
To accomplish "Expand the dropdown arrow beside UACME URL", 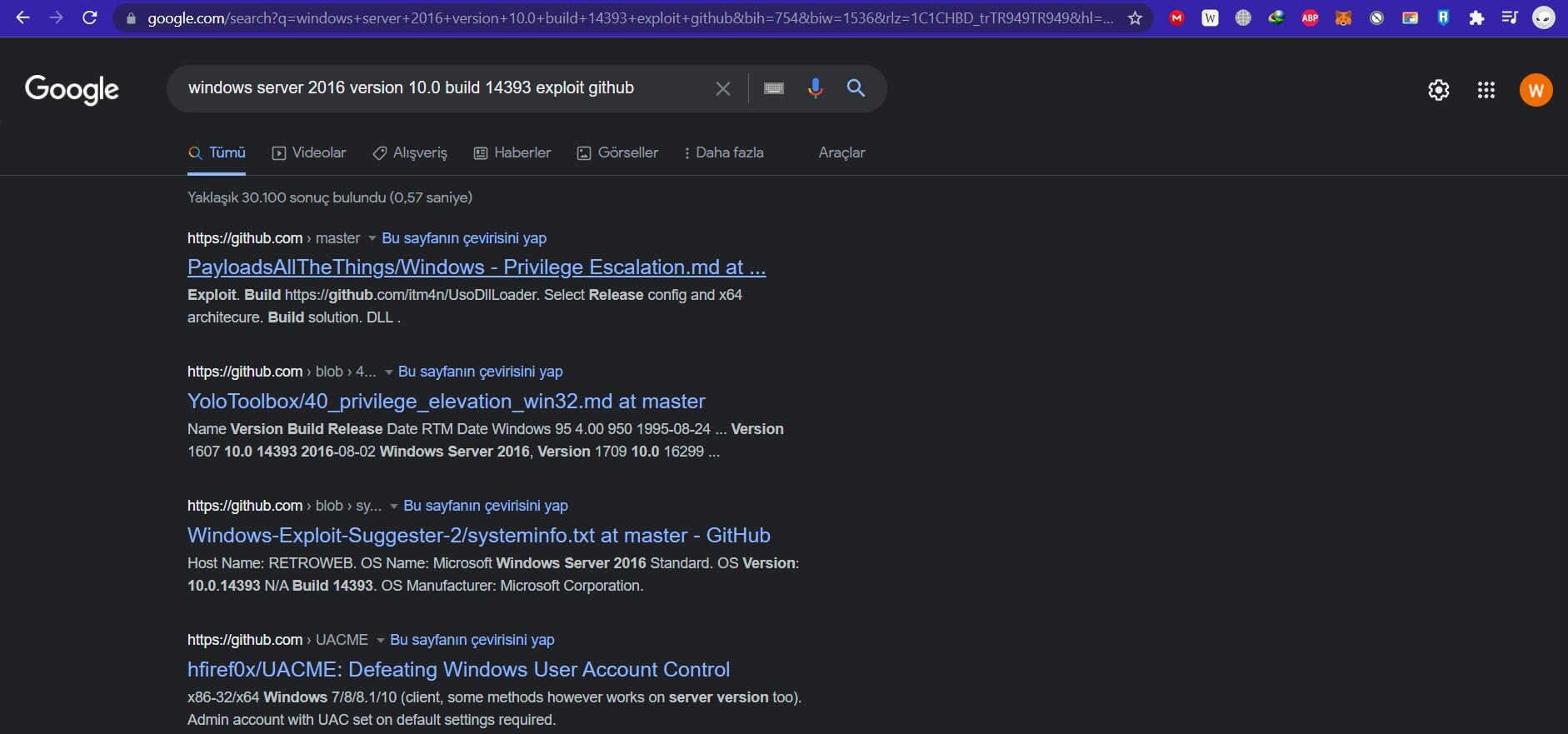I will click(380, 641).
